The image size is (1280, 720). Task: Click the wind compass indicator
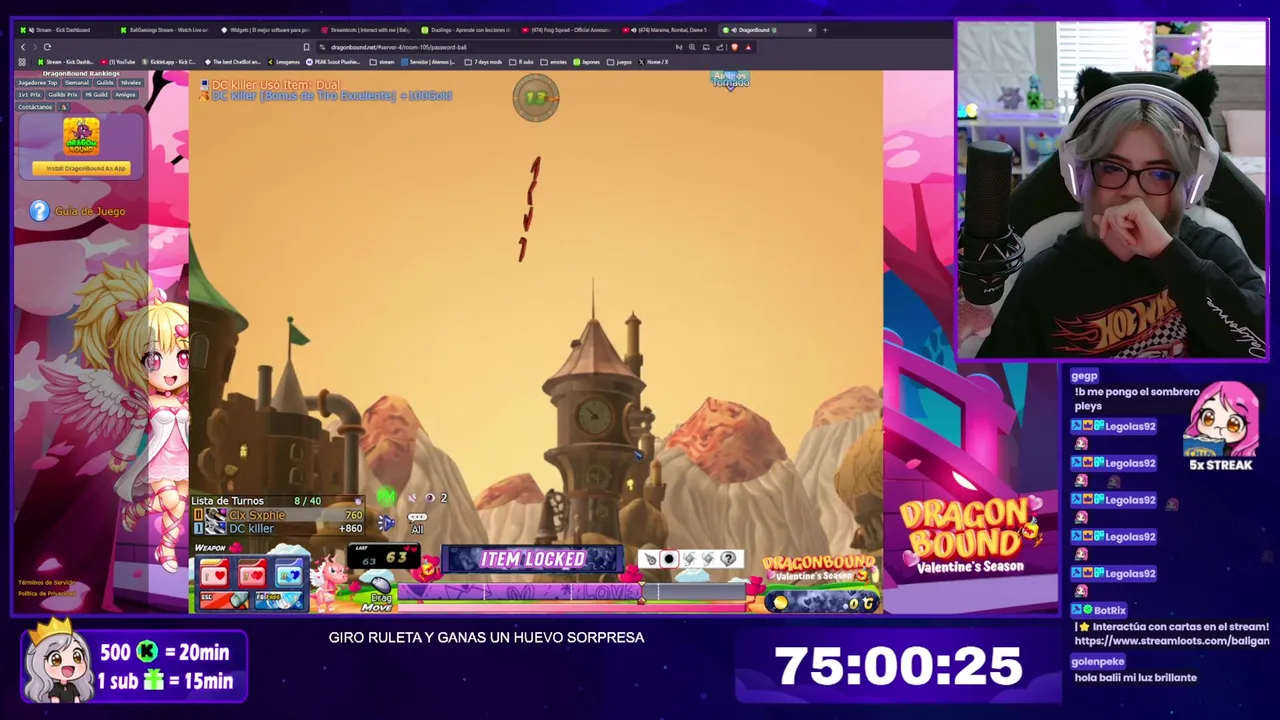pyautogui.click(x=536, y=97)
